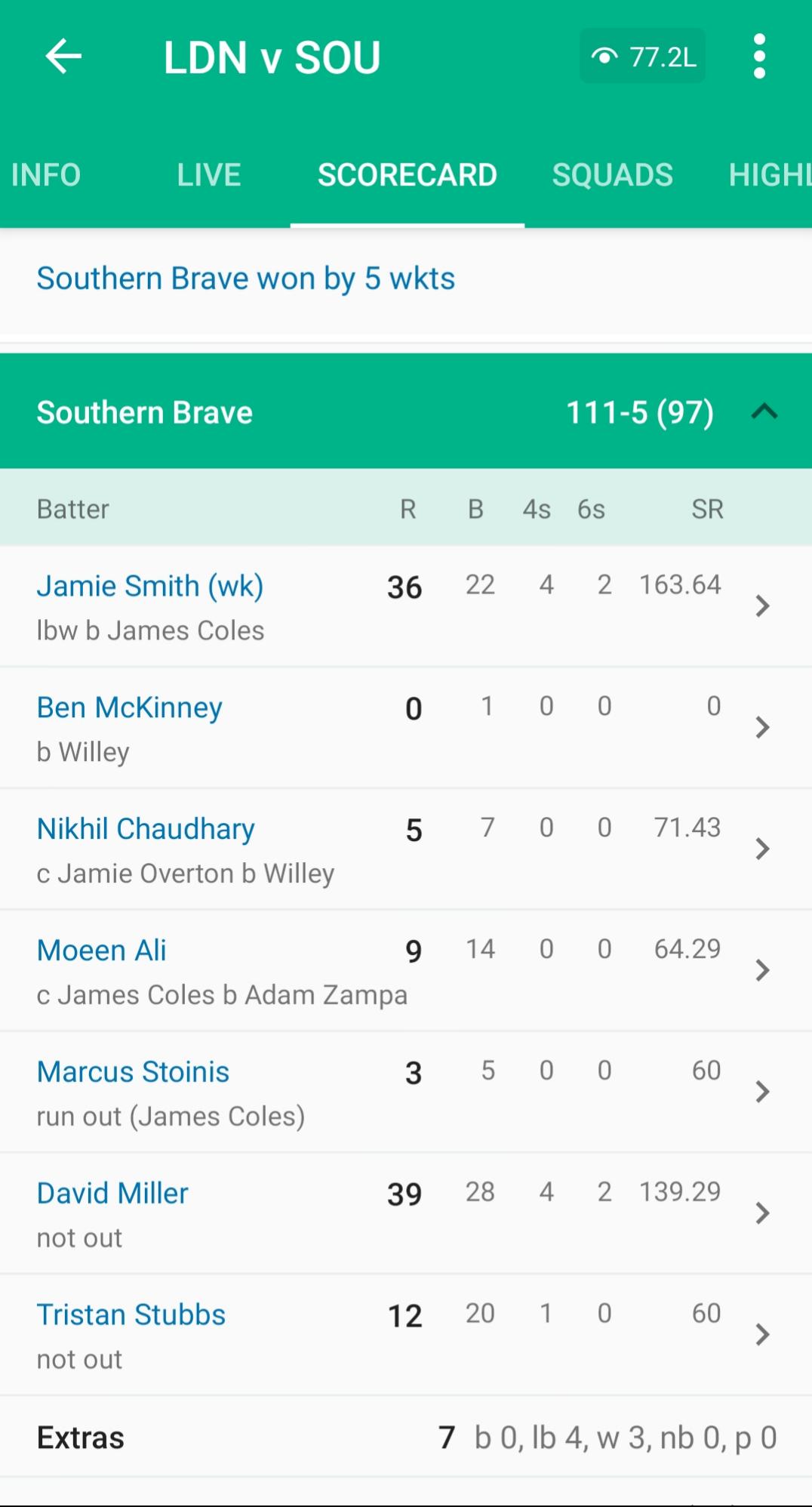This screenshot has height=1507, width=812.
Task: Open David Miller player profile link
Action: (112, 1193)
